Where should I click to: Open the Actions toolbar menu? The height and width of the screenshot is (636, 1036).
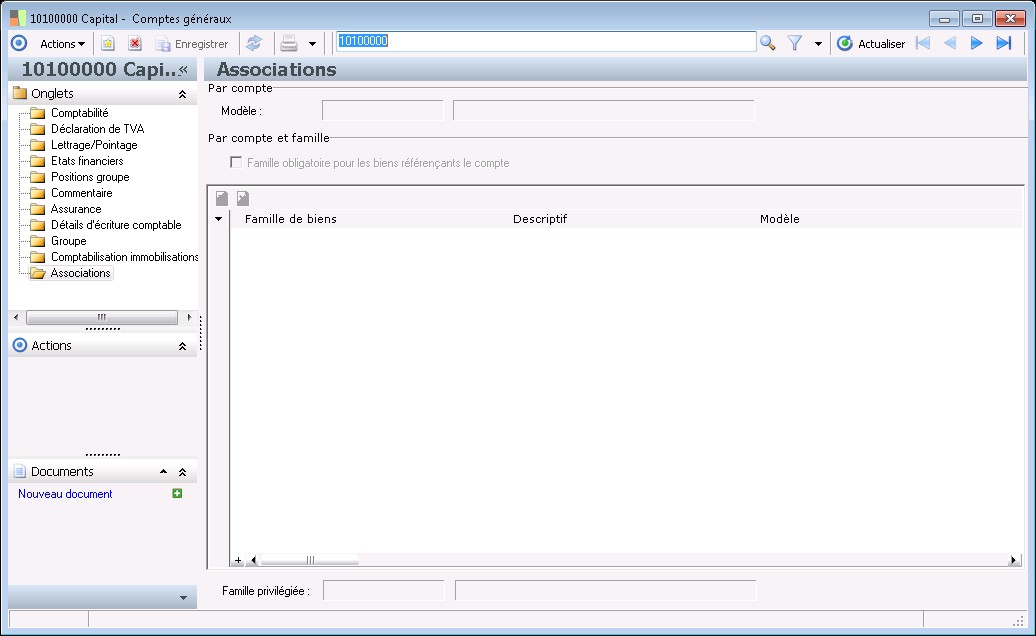[x=62, y=44]
